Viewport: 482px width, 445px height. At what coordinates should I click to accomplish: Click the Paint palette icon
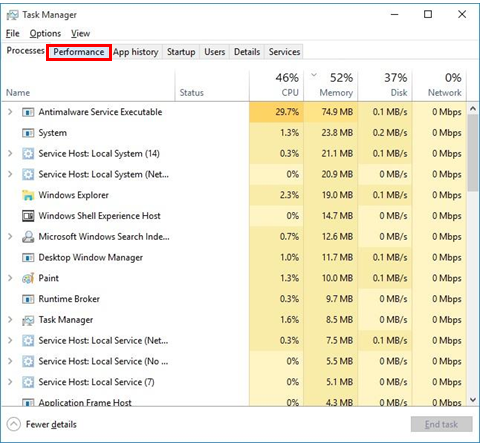tap(28, 278)
